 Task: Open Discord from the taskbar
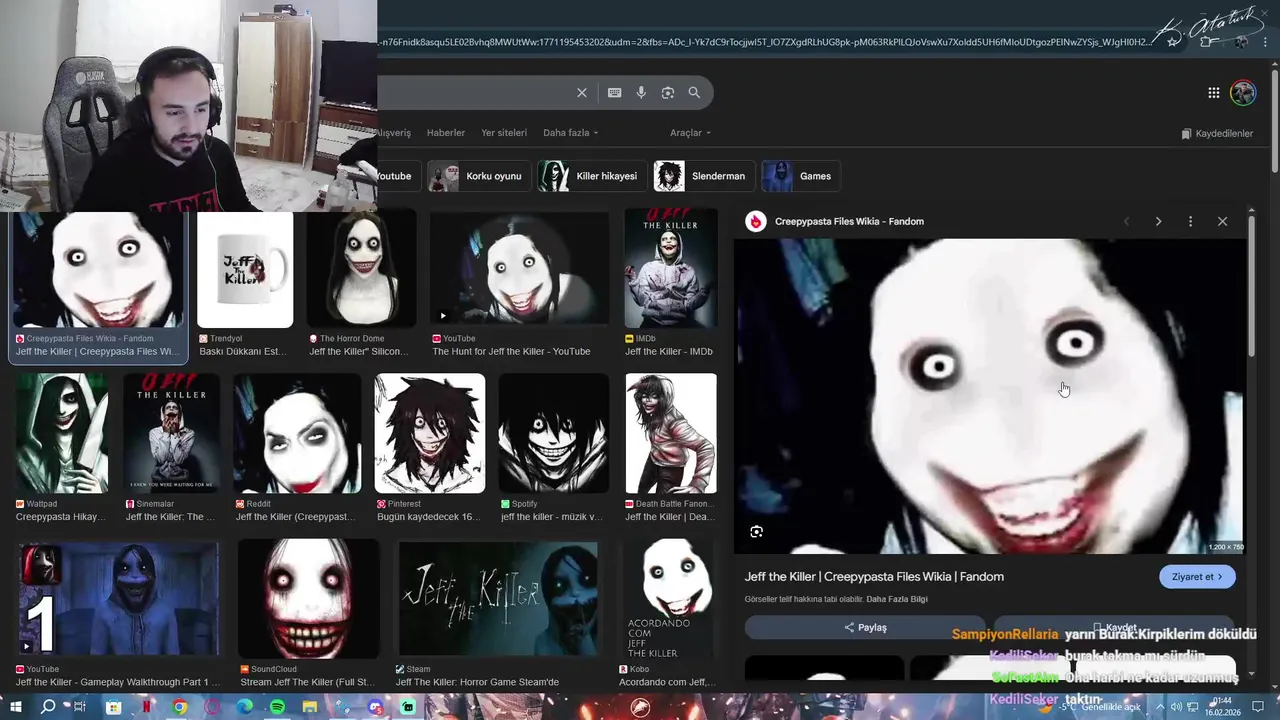[x=375, y=707]
